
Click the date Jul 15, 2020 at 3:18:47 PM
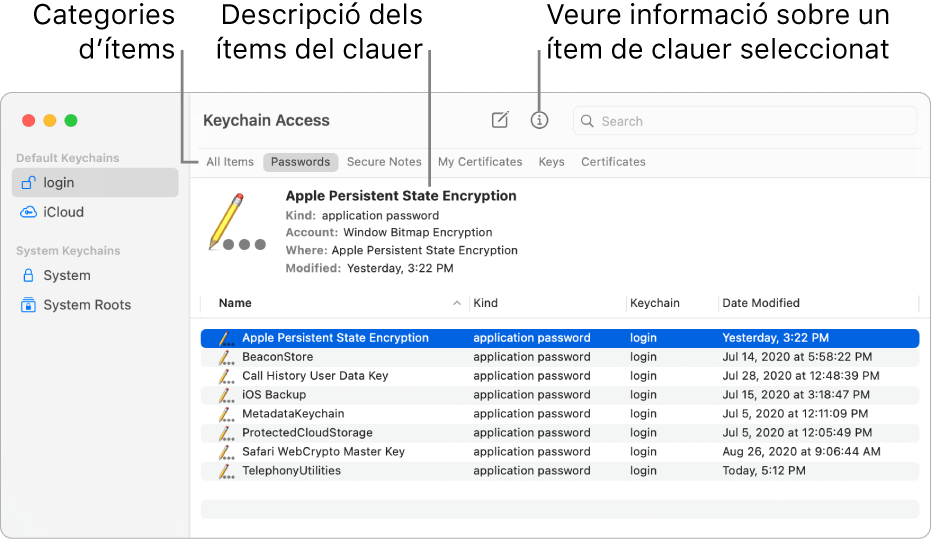[796, 395]
